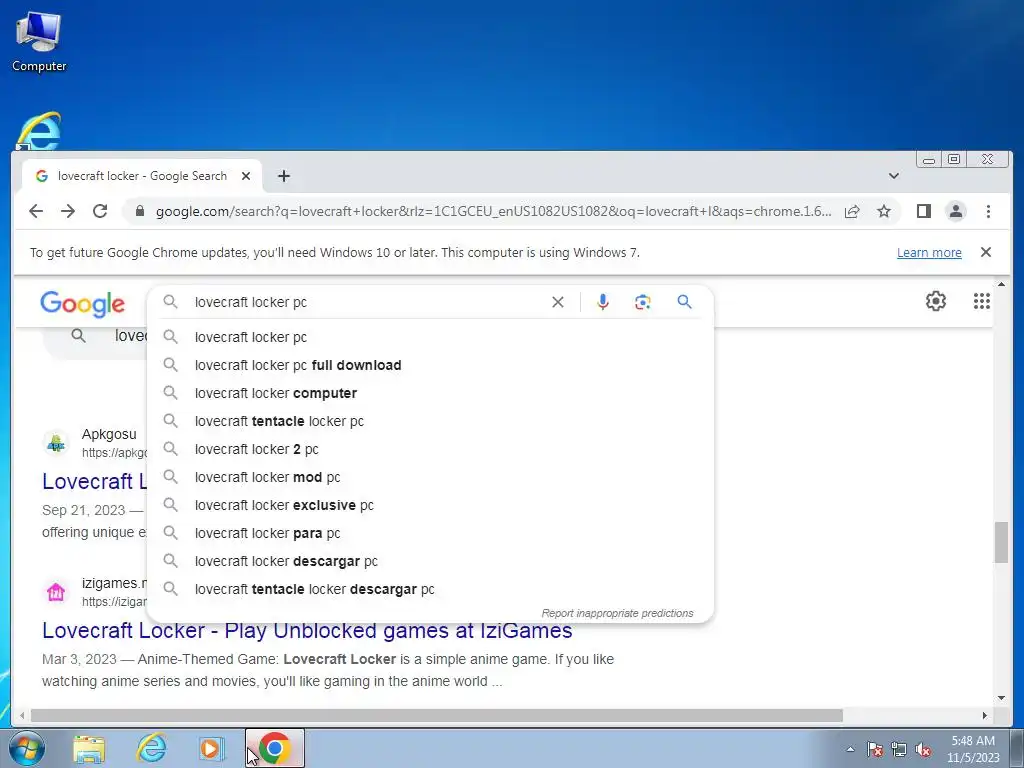Choose suggestion 'lovecraft locker computer'
This screenshot has height=768, width=1024.
(430, 393)
